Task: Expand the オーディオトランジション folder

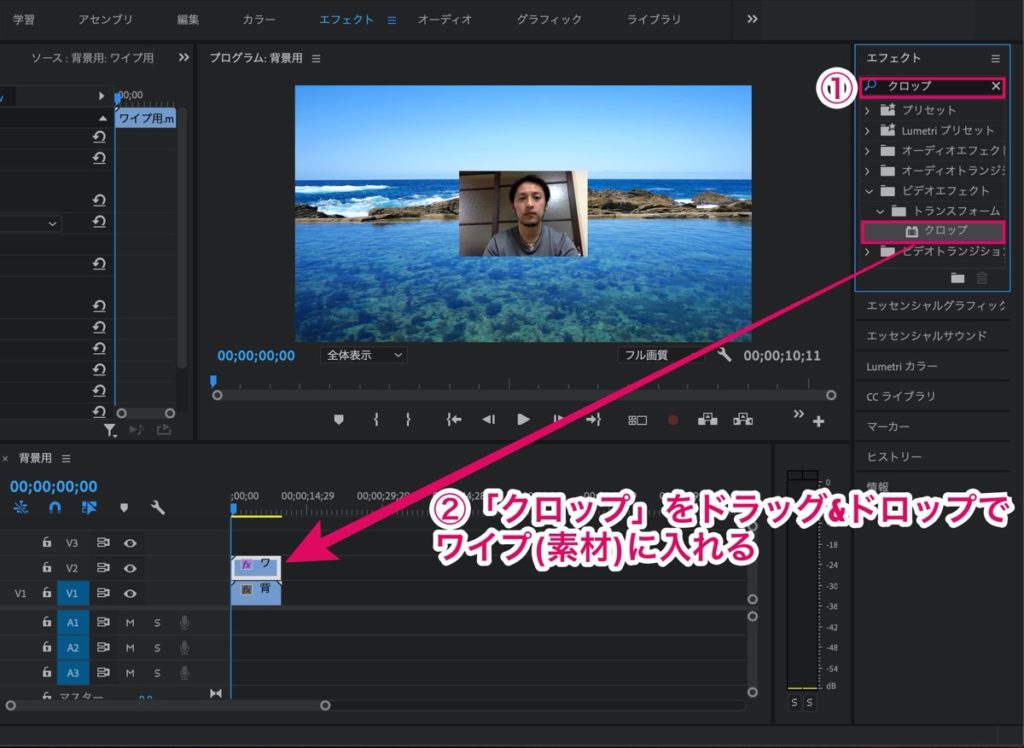Action: (867, 171)
